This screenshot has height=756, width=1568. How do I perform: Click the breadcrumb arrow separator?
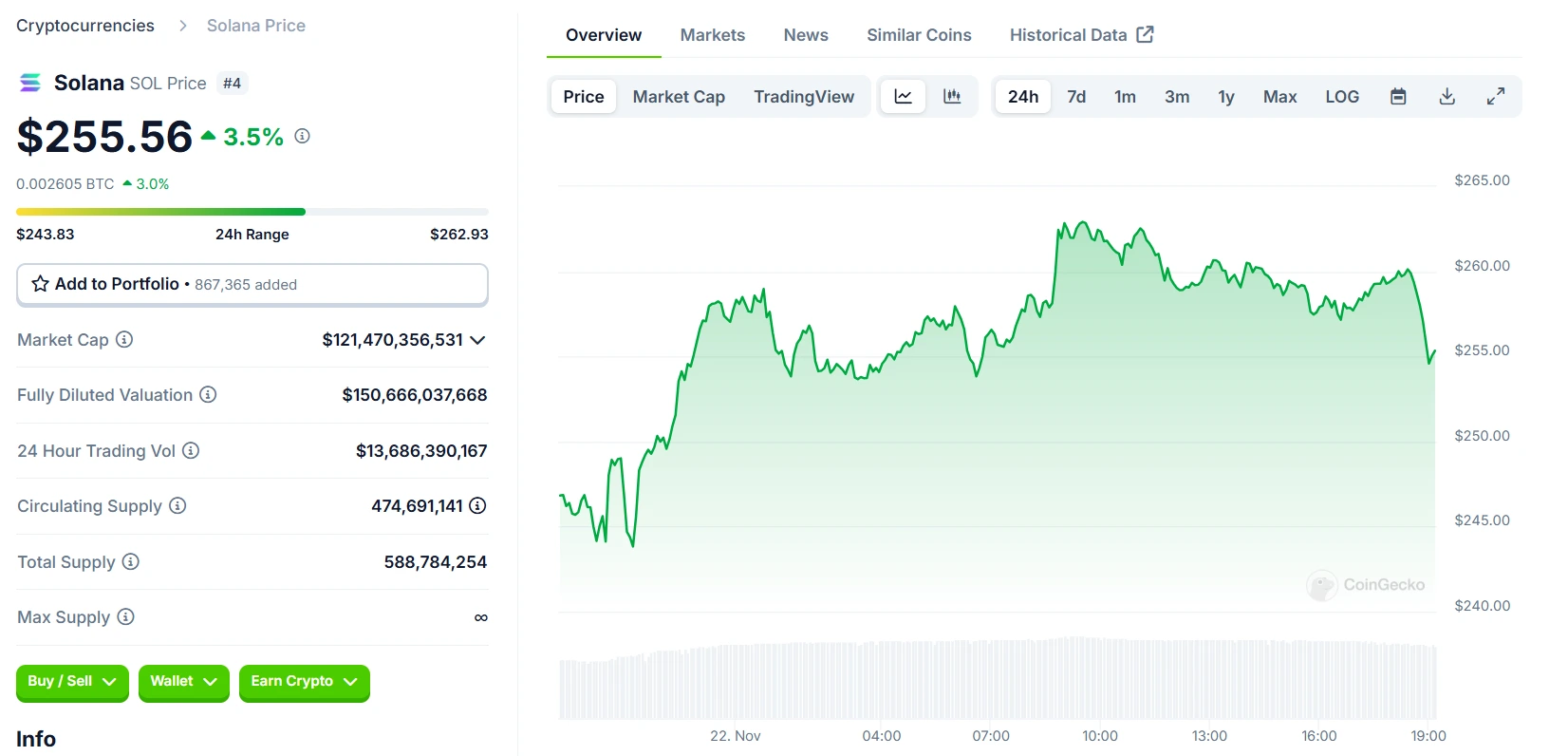tap(182, 26)
